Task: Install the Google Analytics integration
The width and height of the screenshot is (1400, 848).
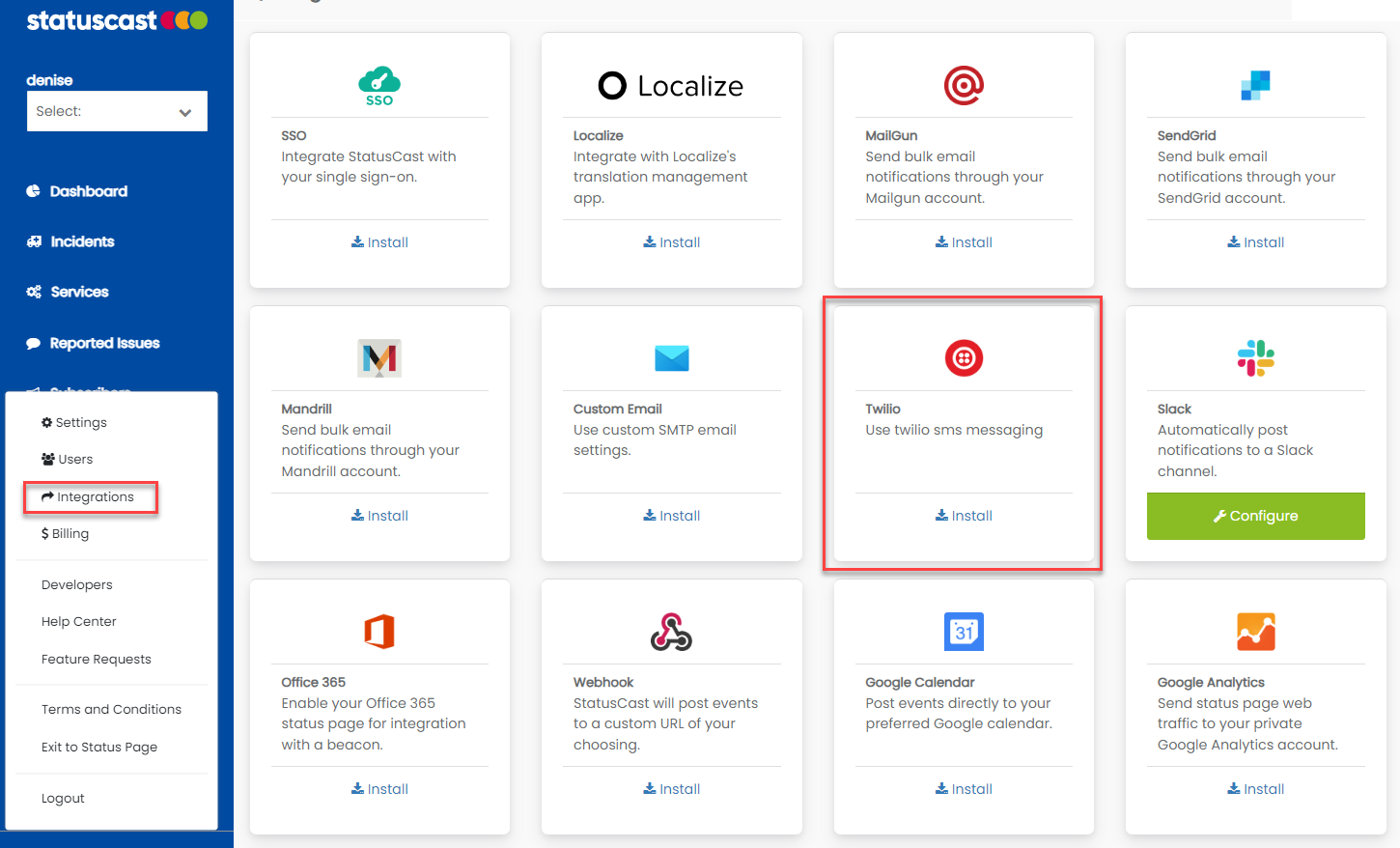Action: pos(1256,789)
